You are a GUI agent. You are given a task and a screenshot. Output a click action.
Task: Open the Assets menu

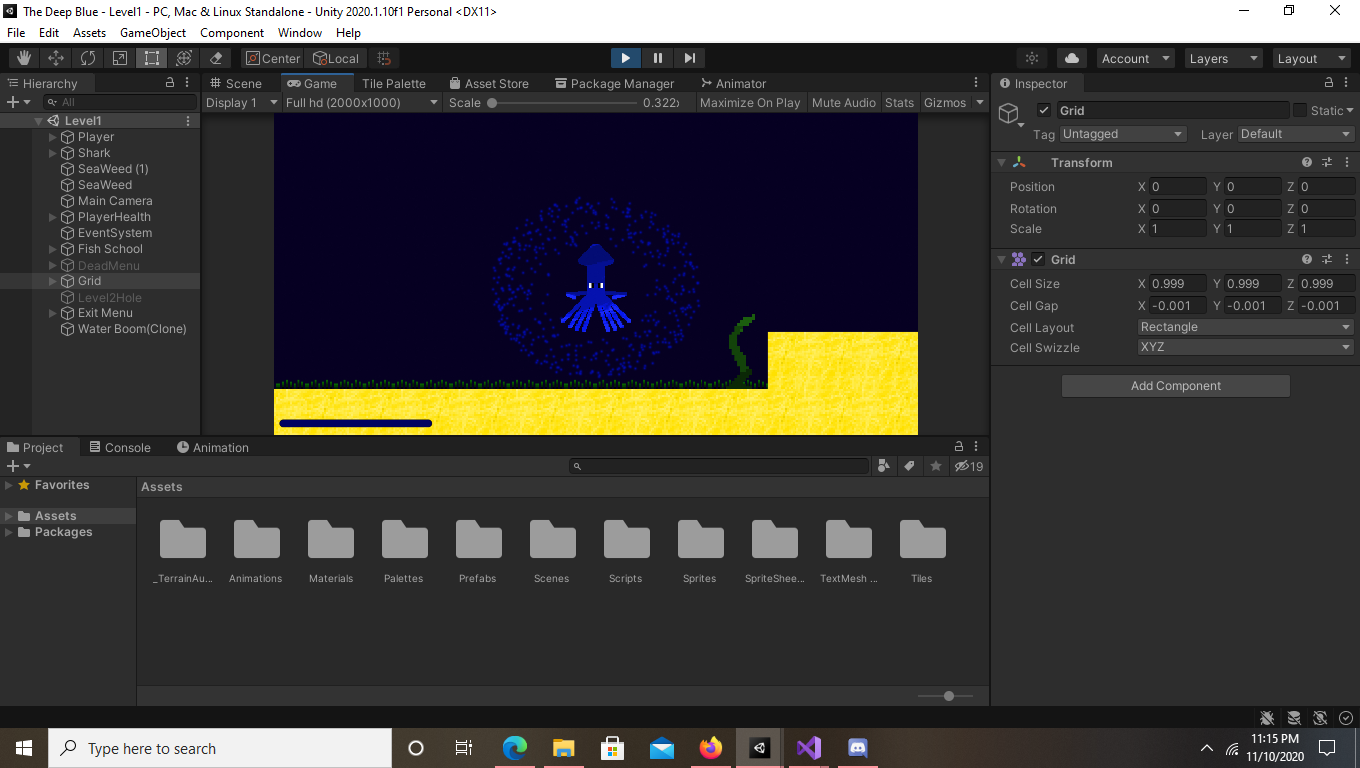pyautogui.click(x=89, y=33)
